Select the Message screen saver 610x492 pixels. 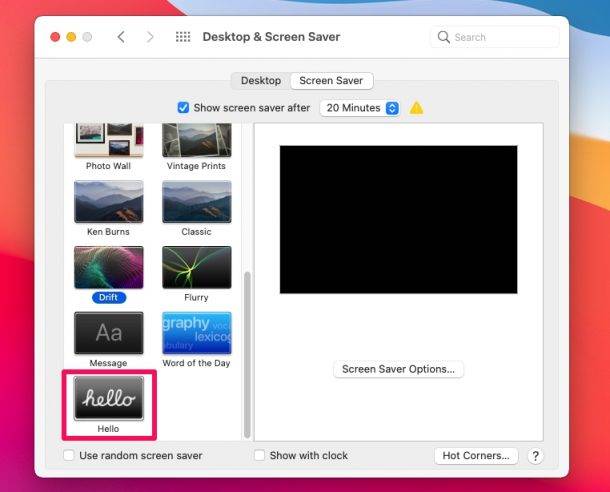click(109, 333)
